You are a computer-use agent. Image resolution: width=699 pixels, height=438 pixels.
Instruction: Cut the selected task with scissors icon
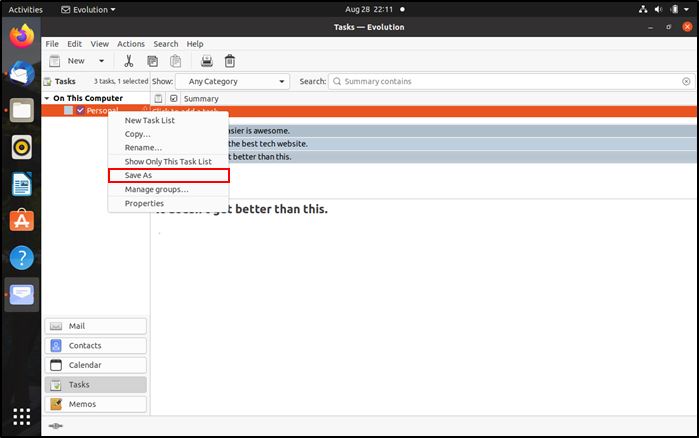(x=129, y=61)
